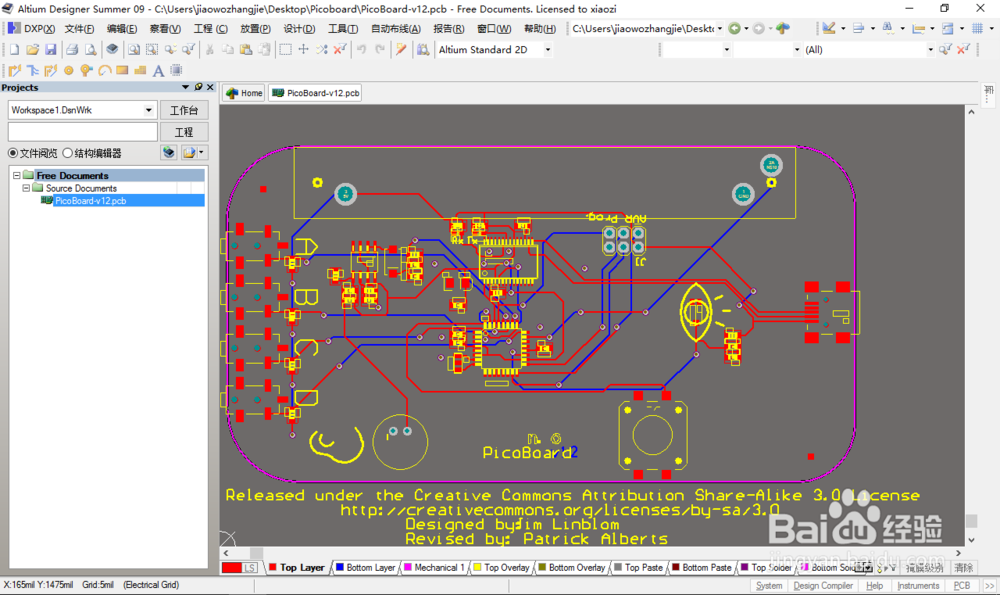Click the print preview icon

point(90,48)
